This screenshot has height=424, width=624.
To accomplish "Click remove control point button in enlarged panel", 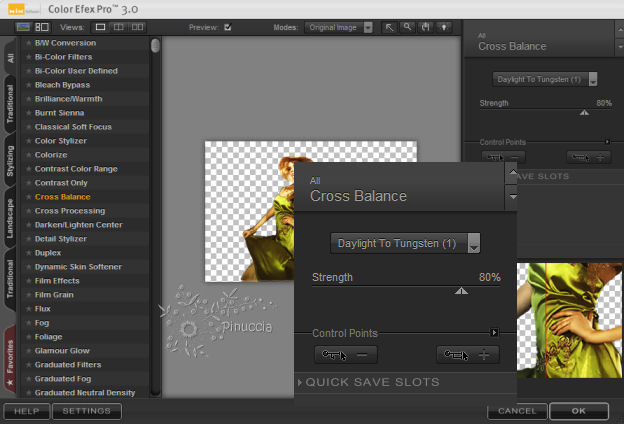I will point(345,354).
